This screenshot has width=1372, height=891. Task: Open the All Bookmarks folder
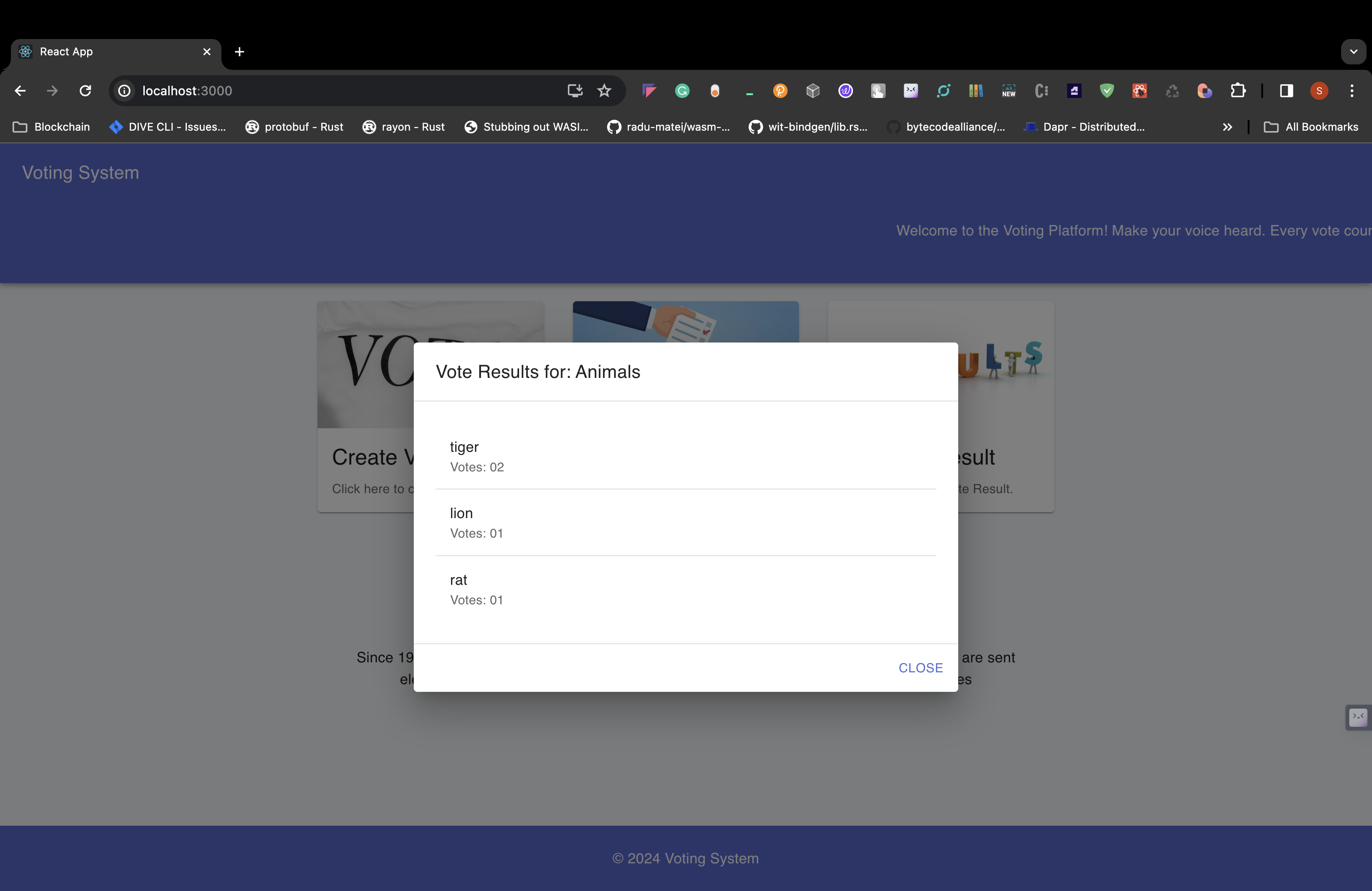point(1311,127)
